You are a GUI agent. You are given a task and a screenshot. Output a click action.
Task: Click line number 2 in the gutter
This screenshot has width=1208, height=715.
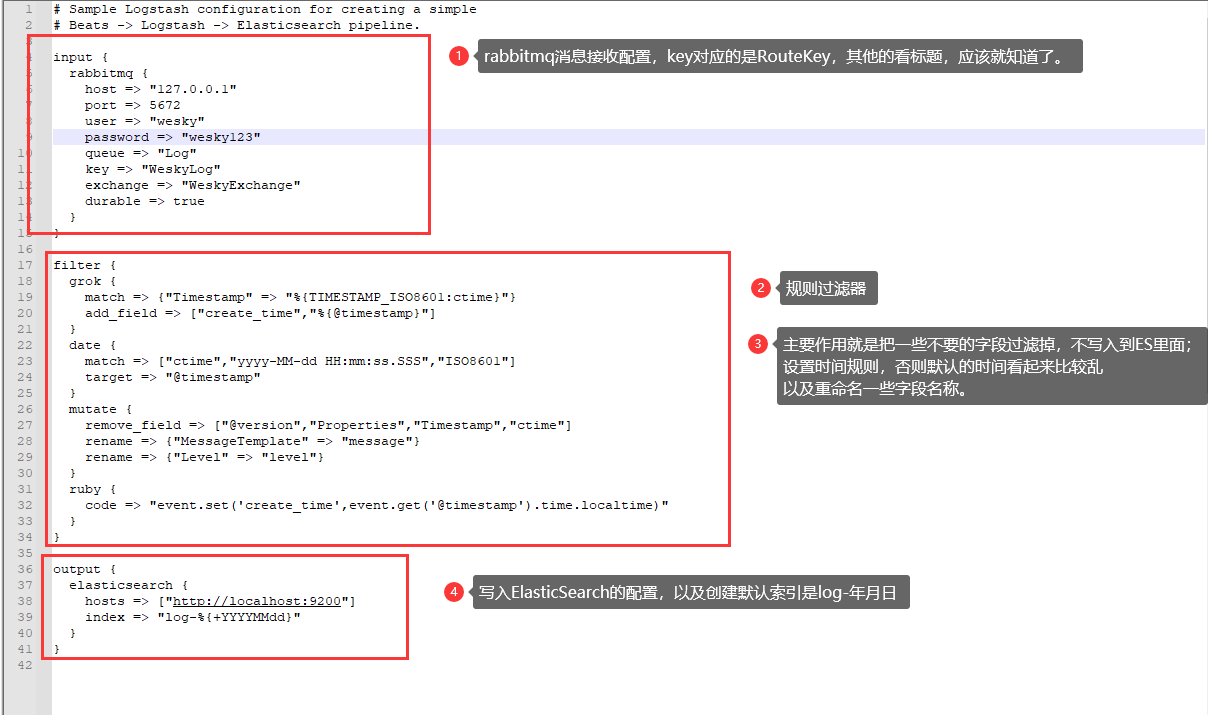(28, 25)
